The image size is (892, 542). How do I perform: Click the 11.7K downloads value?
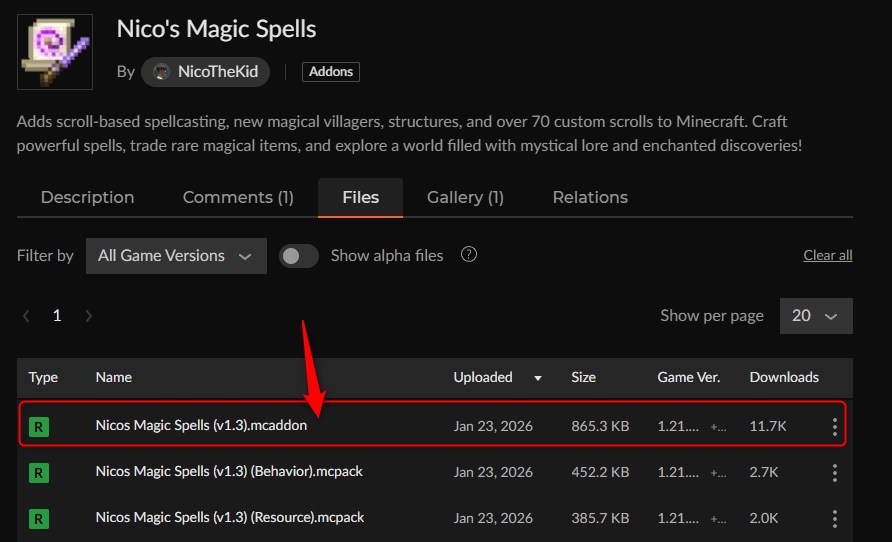(x=768, y=426)
